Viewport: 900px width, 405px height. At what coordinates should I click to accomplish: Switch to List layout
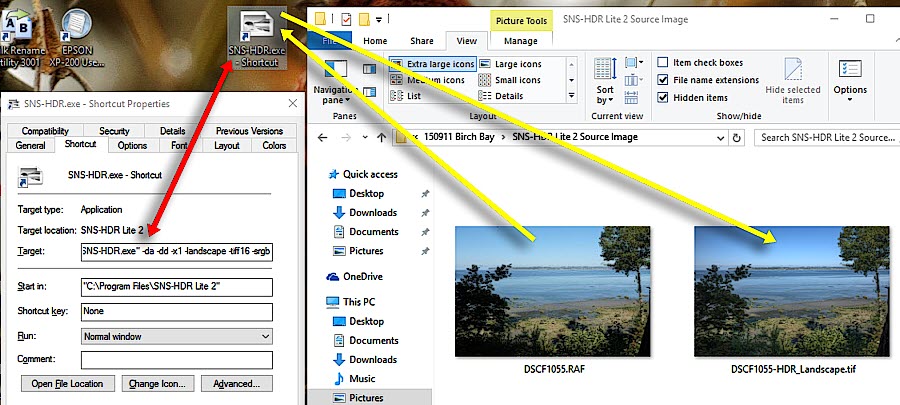pyautogui.click(x=406, y=96)
